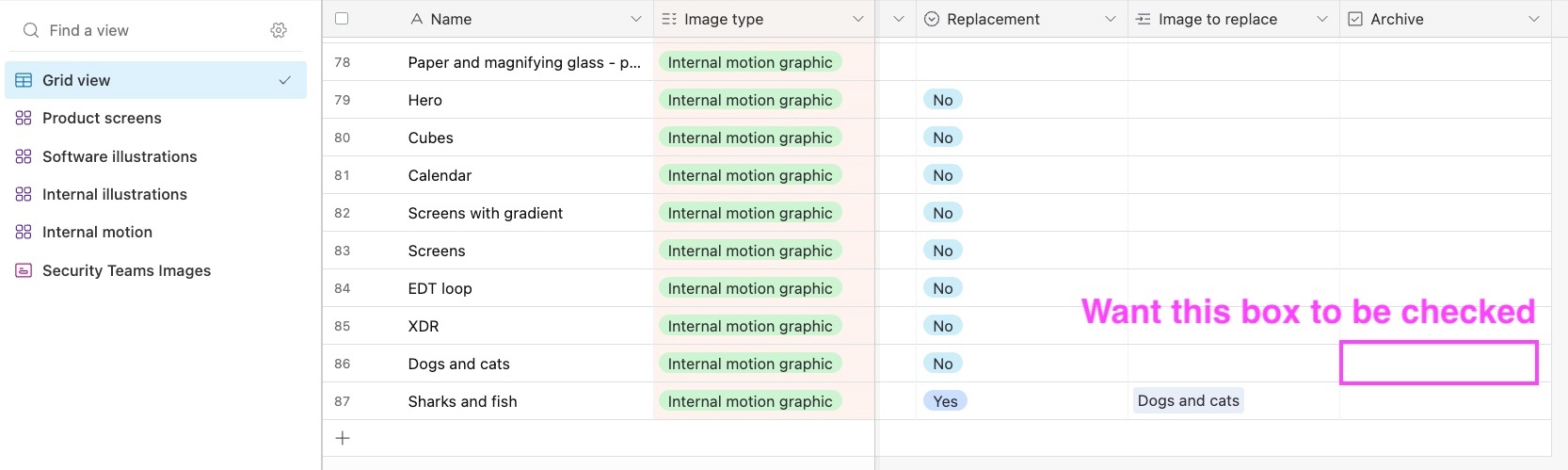Viewport: 1568px width, 470px height.
Task: Select the XDR name cell
Action: pyautogui.click(x=526, y=326)
